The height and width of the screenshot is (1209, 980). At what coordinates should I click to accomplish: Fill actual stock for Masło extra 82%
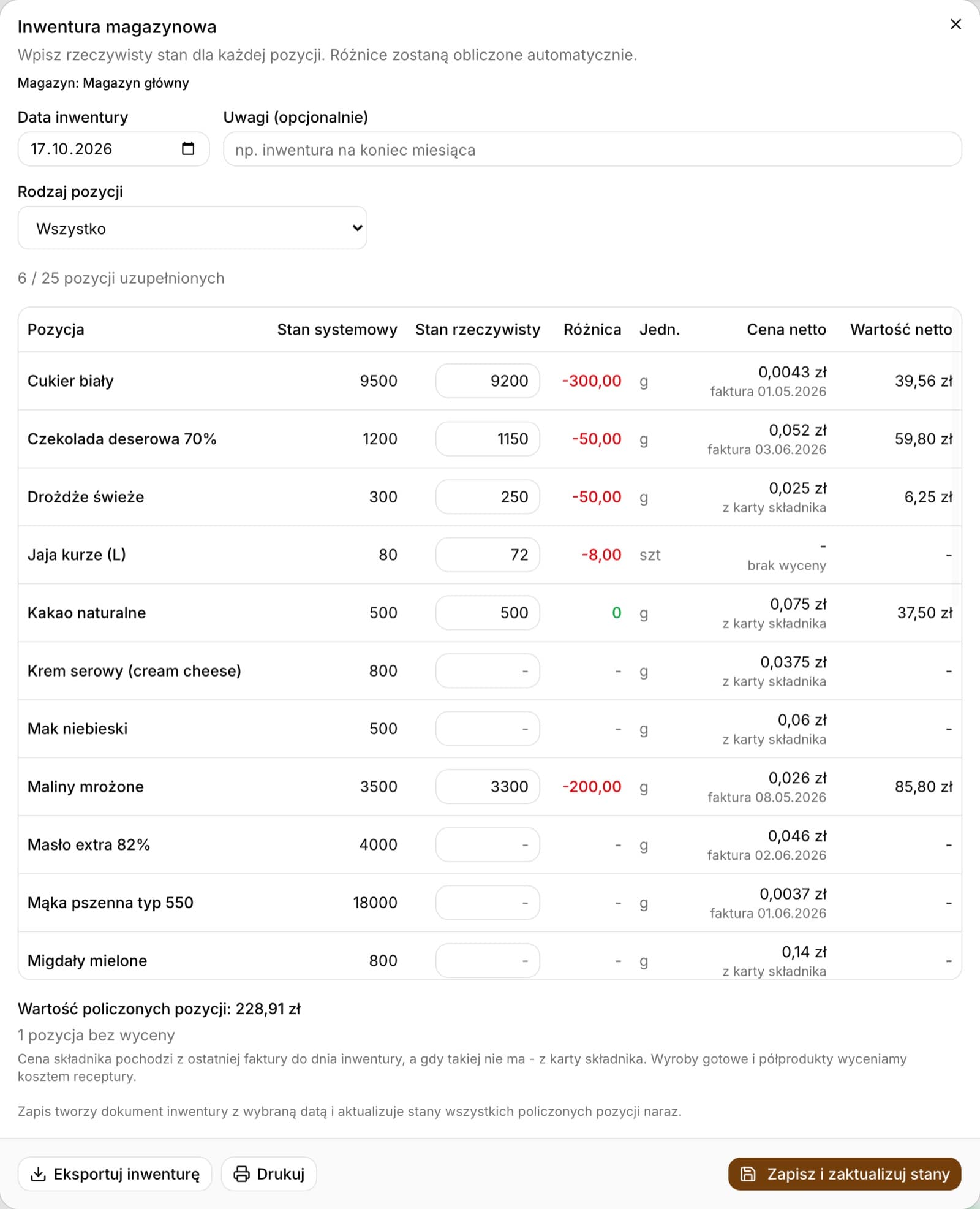(488, 844)
